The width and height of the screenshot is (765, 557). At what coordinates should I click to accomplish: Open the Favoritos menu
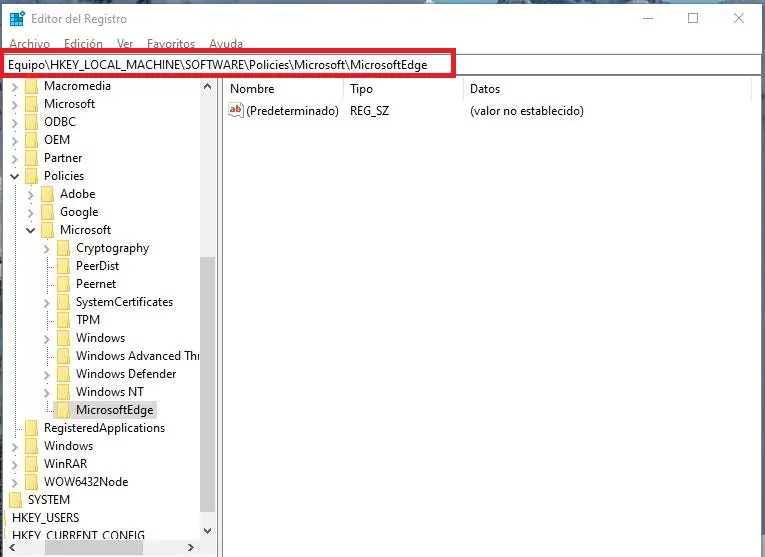(x=171, y=43)
